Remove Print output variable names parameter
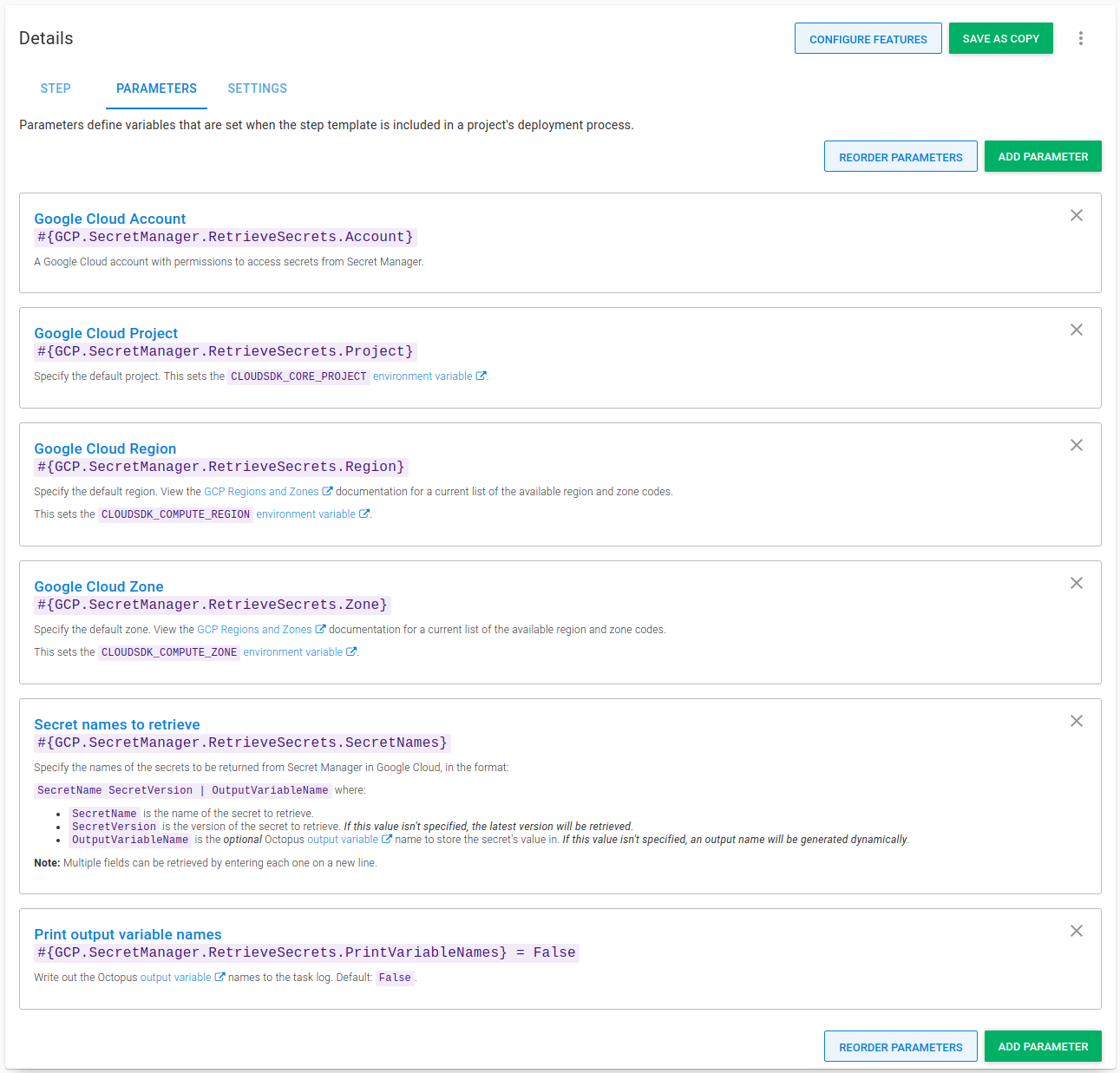Screen dimensions: 1120x1073 [x=1076, y=932]
